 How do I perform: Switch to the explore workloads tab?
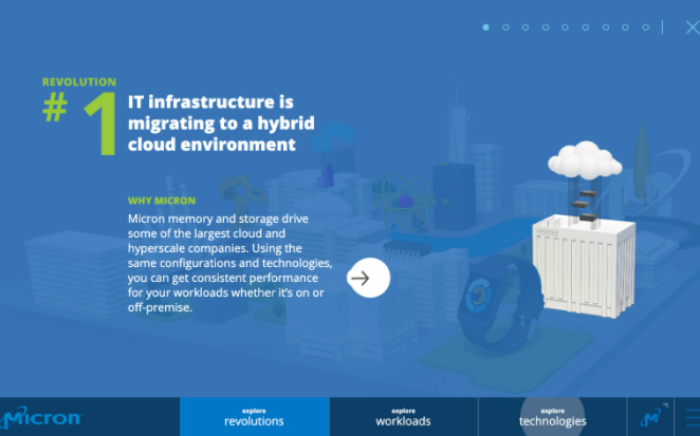tap(404, 417)
